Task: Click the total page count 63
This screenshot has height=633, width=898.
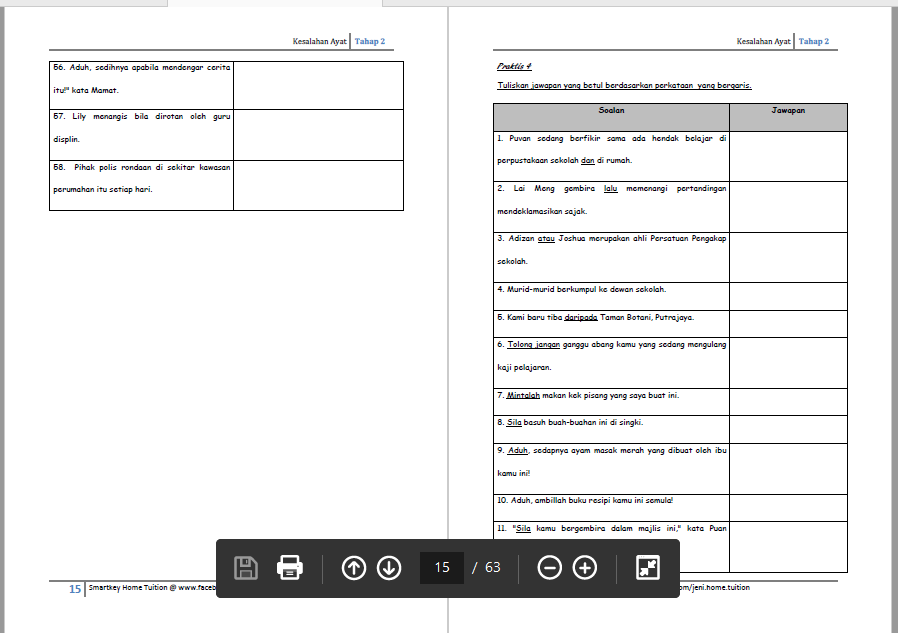Action: pos(493,568)
